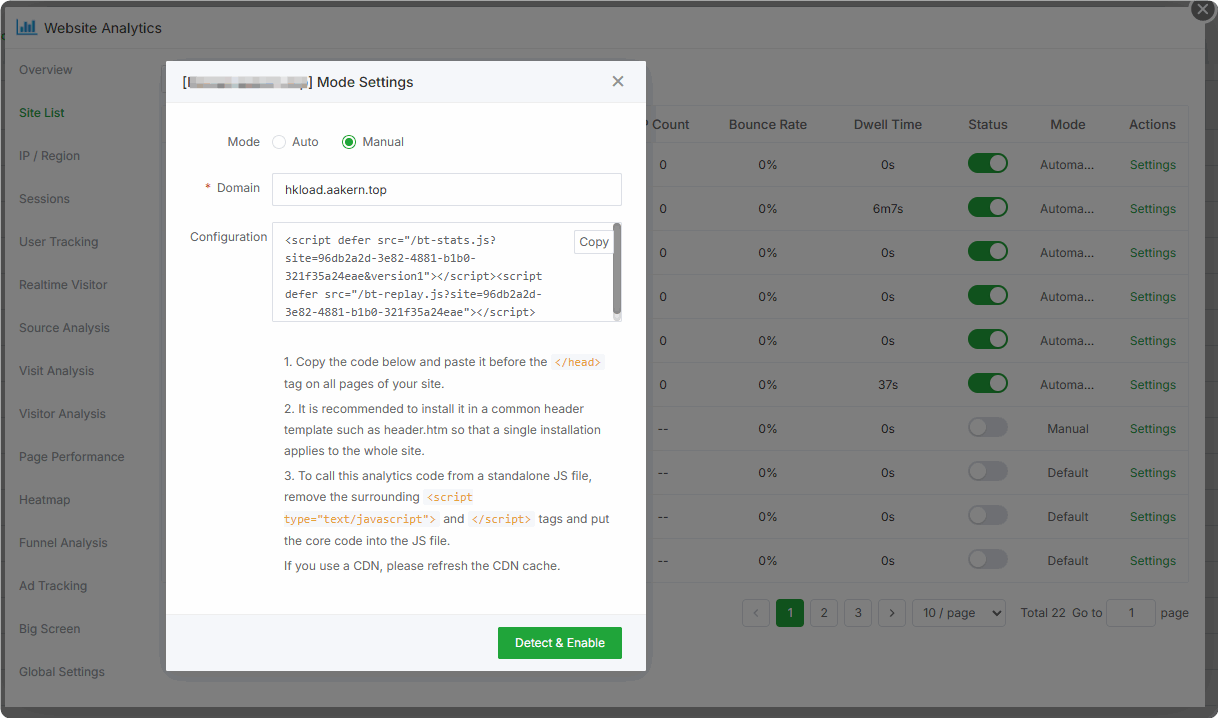Open Realtime Visitor in the sidebar

(63, 285)
